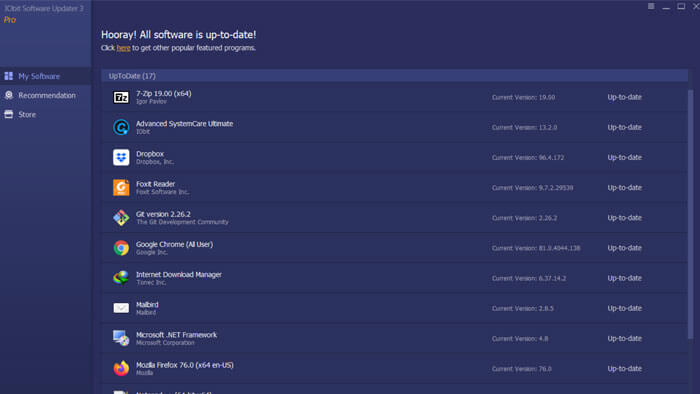The image size is (700, 394).
Task: Follow the 'here' featured programs link
Action: tap(123, 48)
